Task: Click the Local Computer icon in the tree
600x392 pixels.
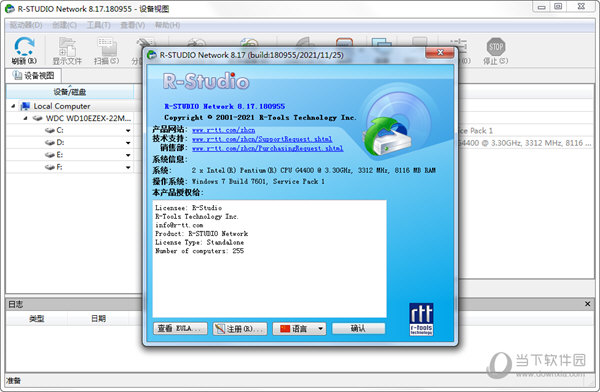Action: [25, 106]
